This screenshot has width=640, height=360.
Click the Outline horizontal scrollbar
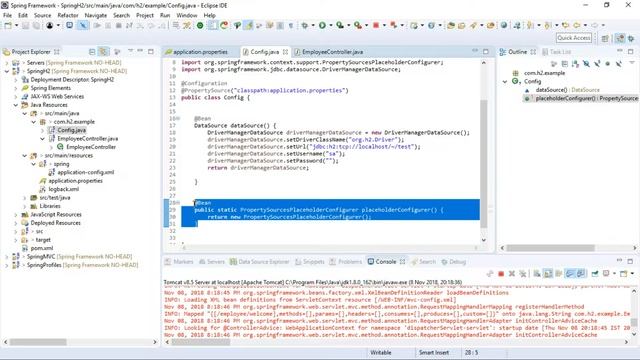coord(550,248)
